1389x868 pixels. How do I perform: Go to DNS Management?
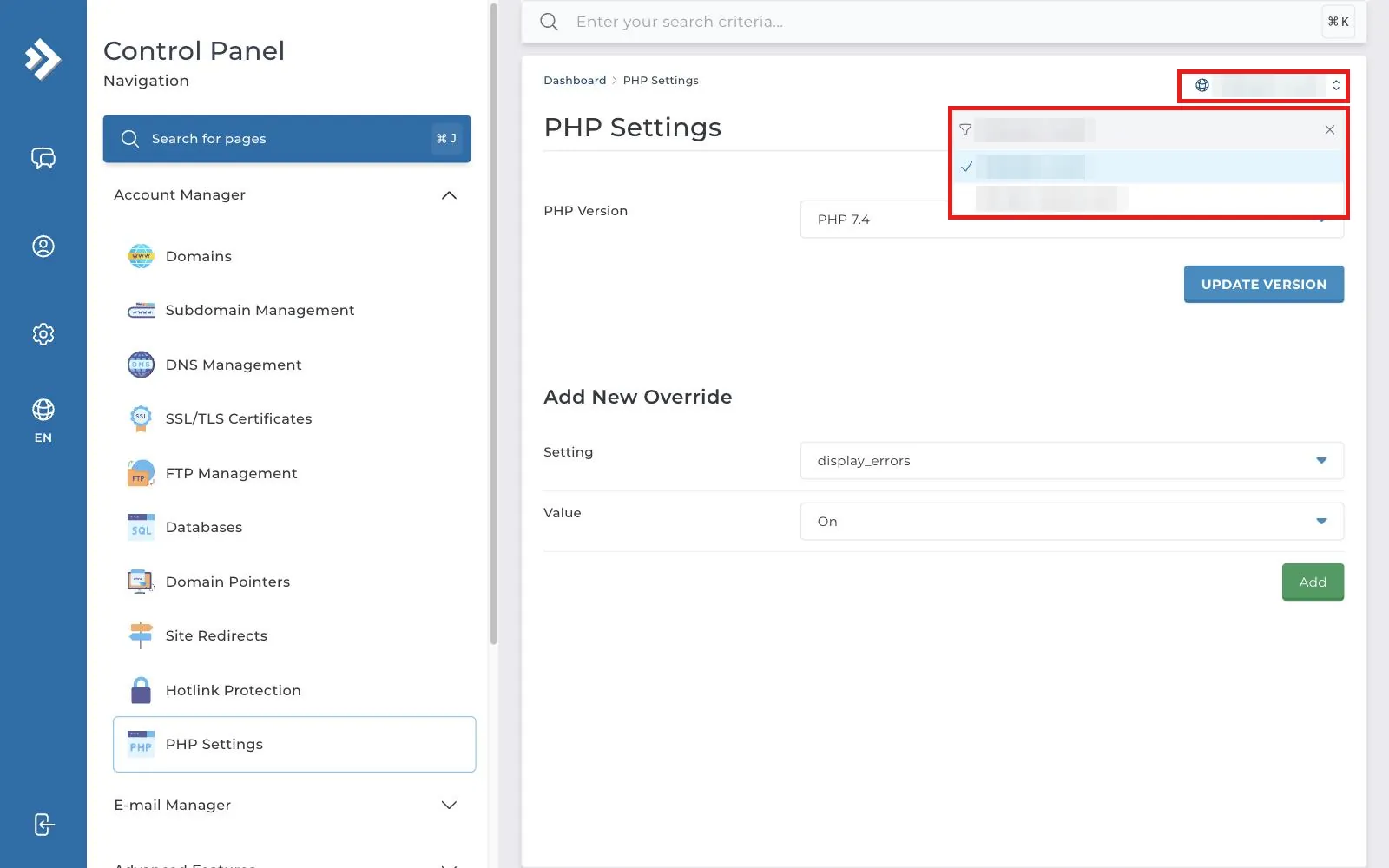294,365
